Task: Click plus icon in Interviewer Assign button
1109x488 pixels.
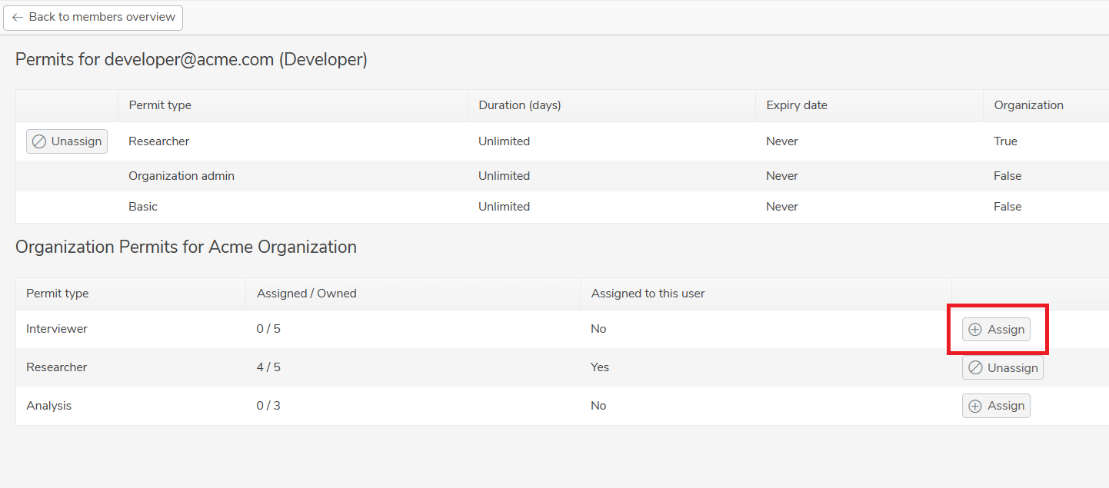Action: (x=975, y=330)
